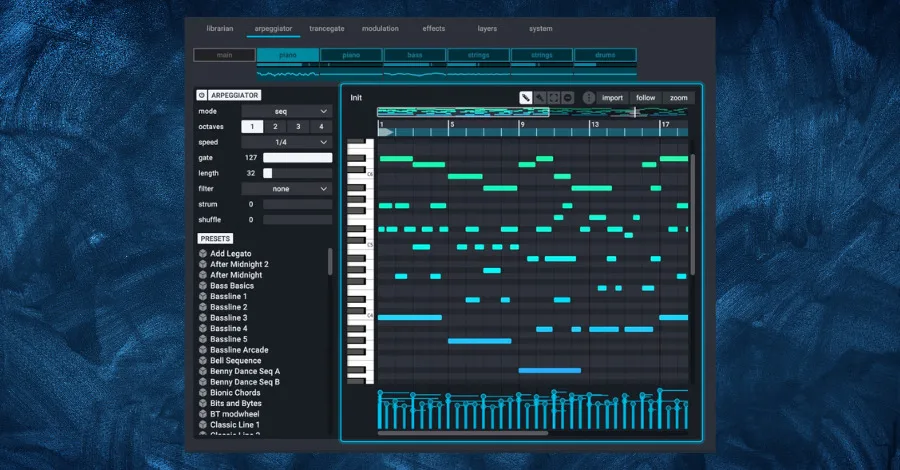Jump to bar 9 on the ruler
900x470 pixels.
[522, 125]
